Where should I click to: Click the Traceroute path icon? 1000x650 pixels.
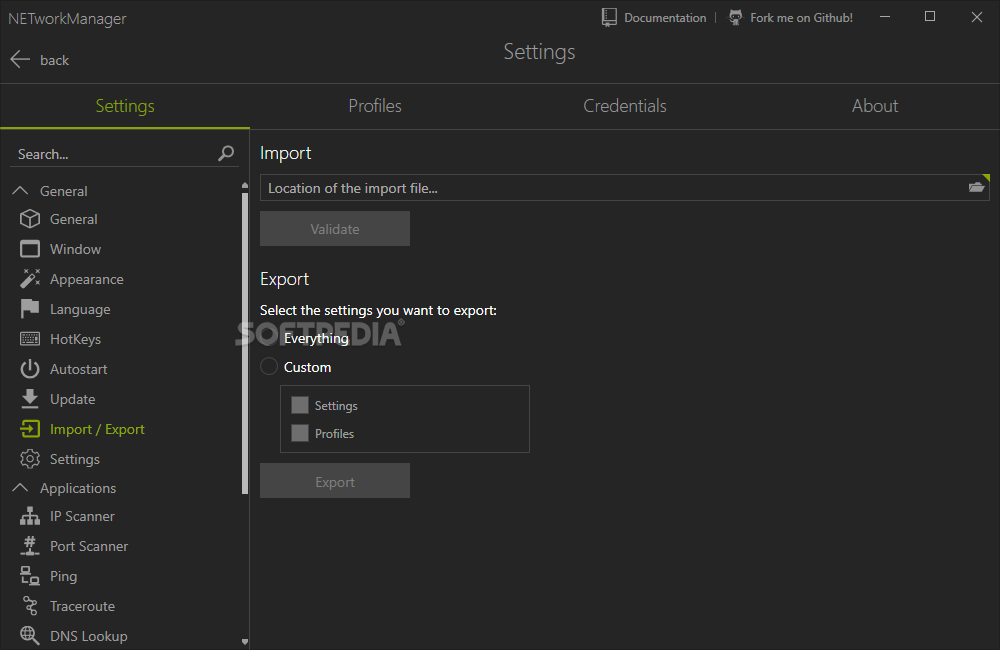pyautogui.click(x=30, y=606)
